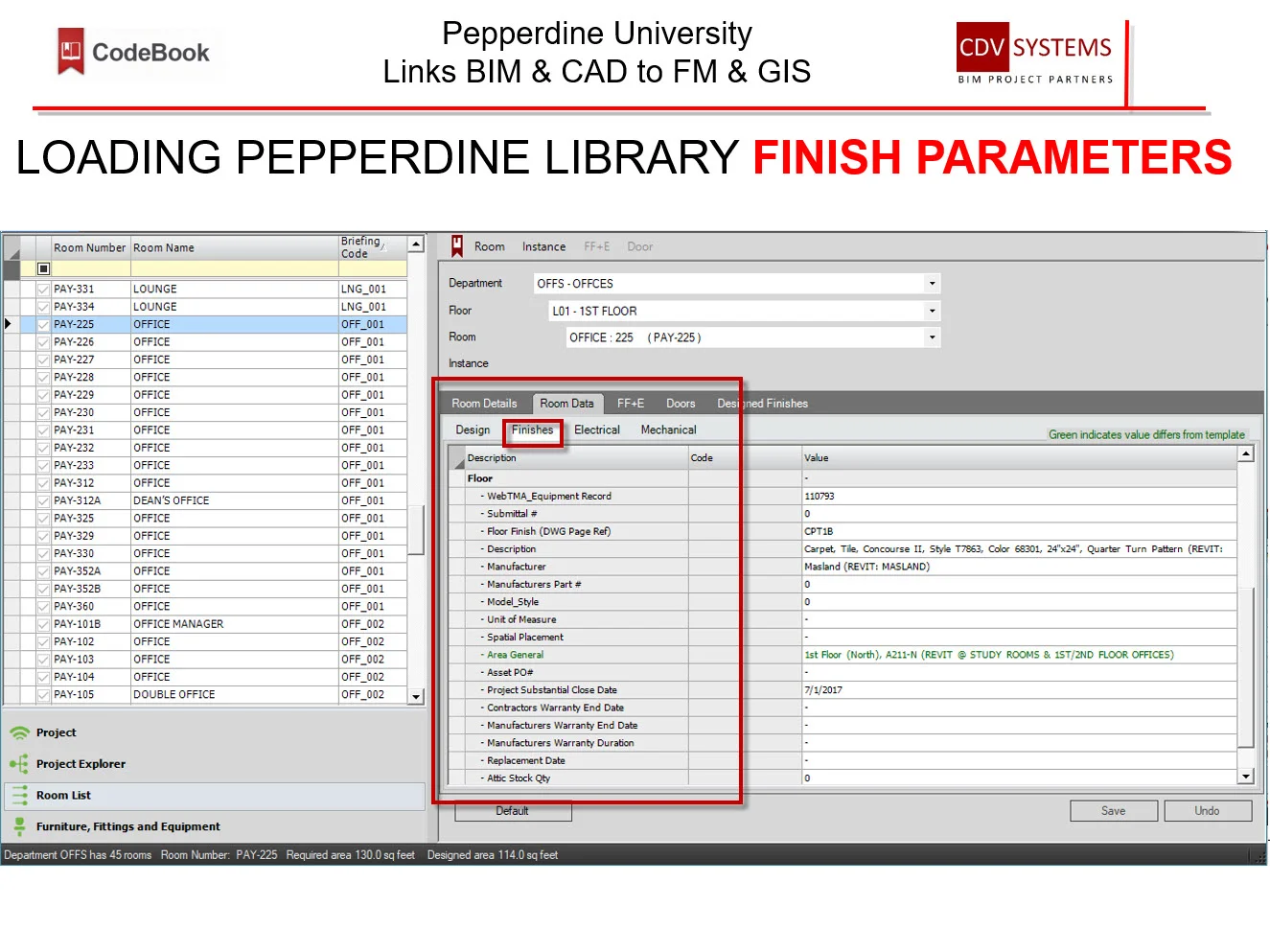Click the Value column header in finishes grid
Viewport: 1270px width, 952px height.
point(1019,458)
